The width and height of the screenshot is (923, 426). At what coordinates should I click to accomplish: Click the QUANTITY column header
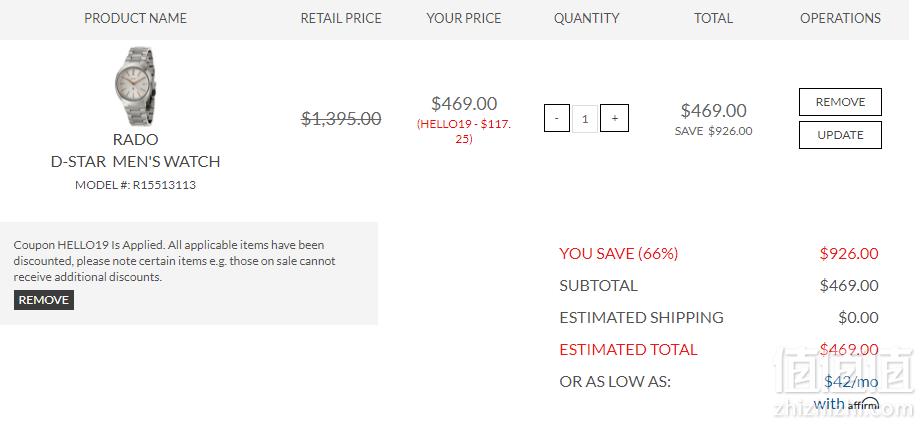[586, 18]
